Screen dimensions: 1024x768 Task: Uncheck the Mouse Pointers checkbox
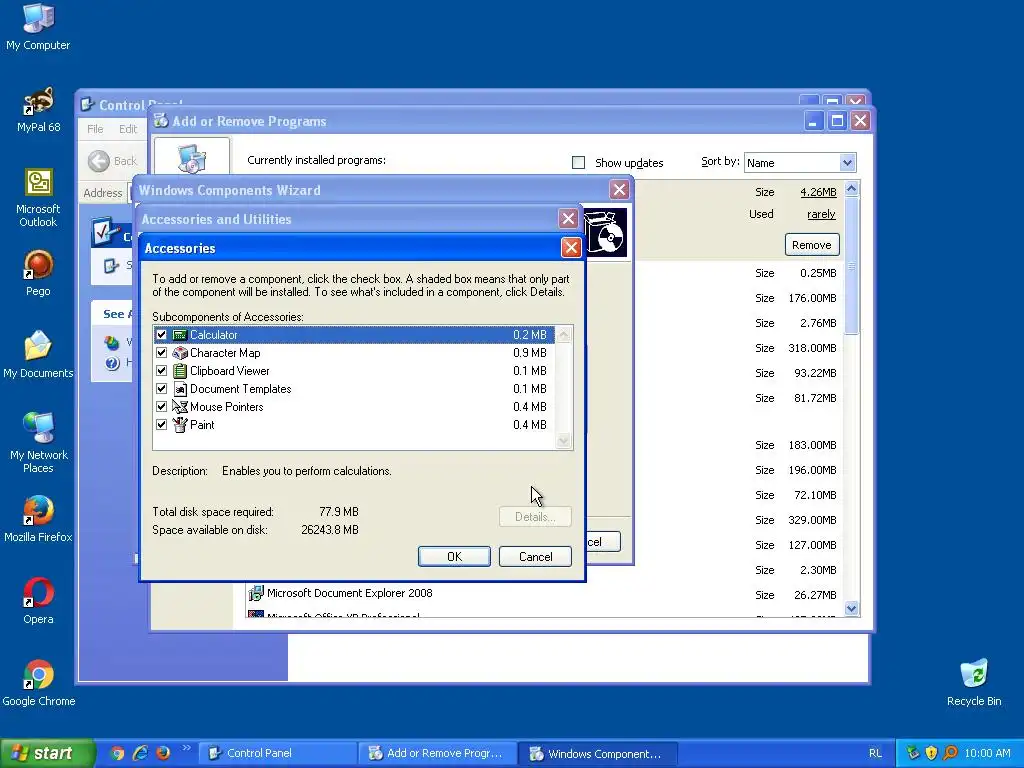(161, 407)
